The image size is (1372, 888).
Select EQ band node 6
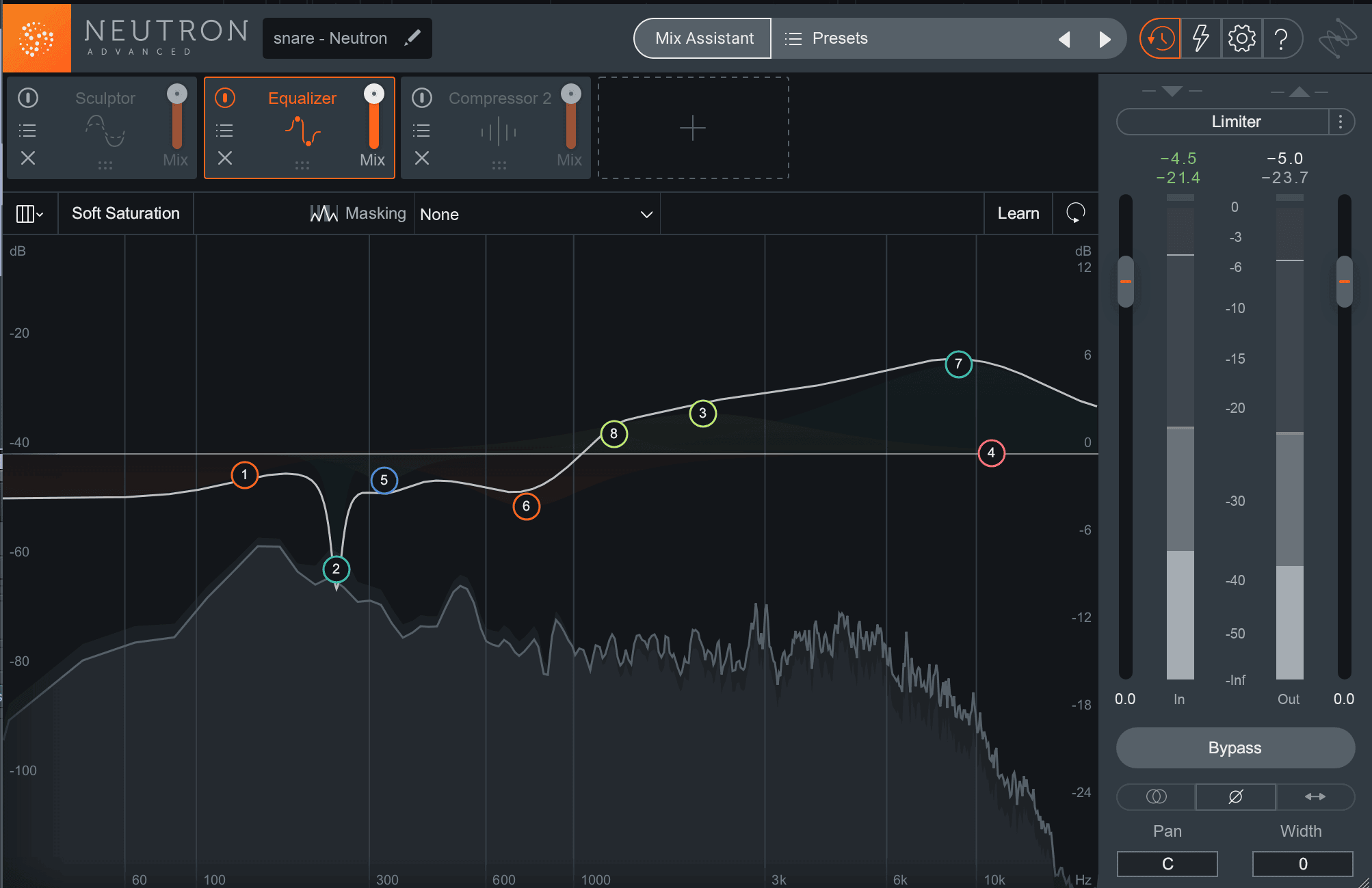point(526,506)
